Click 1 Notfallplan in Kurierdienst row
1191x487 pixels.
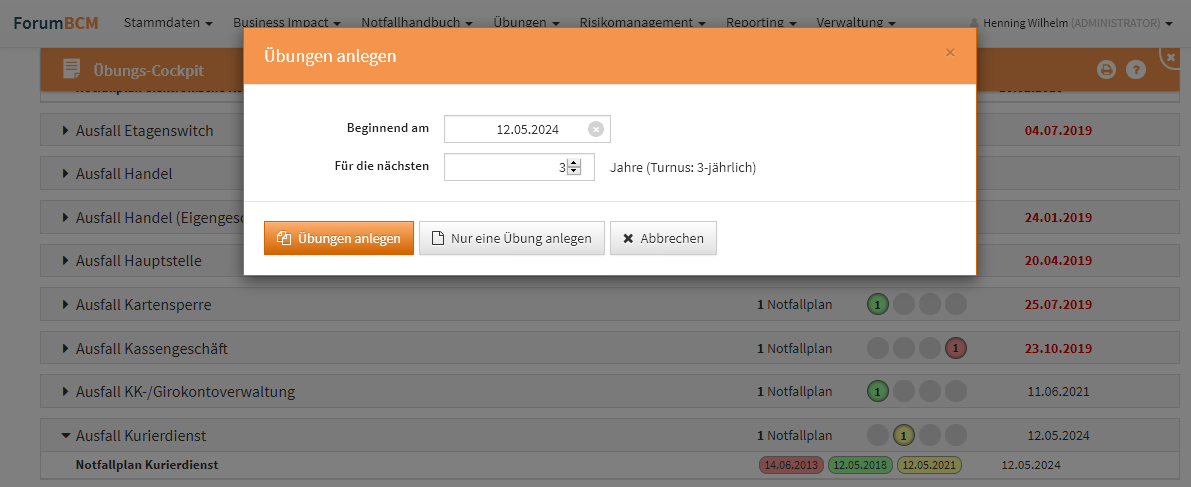795,436
